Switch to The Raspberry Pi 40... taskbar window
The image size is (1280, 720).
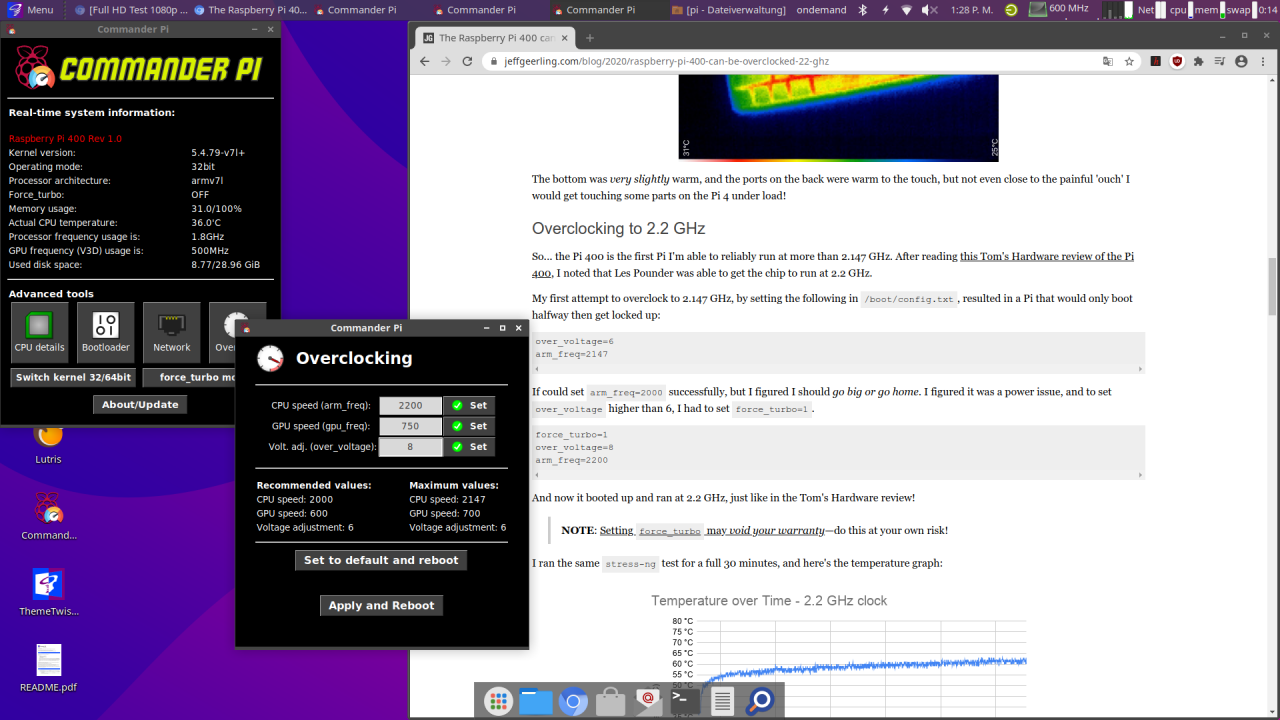click(250, 10)
